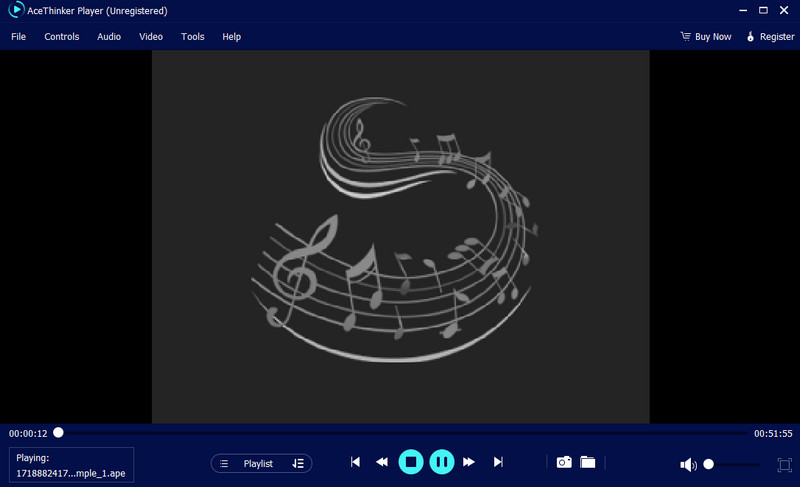The image size is (800, 487).
Task: Fast forward the audio playback
Action: click(469, 462)
